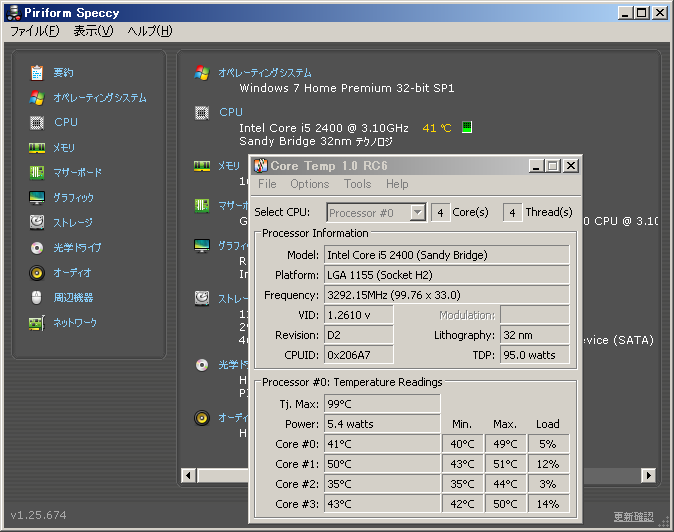Select the Windows flag icon in sidebar
The width and height of the screenshot is (674, 532).
click(37, 98)
